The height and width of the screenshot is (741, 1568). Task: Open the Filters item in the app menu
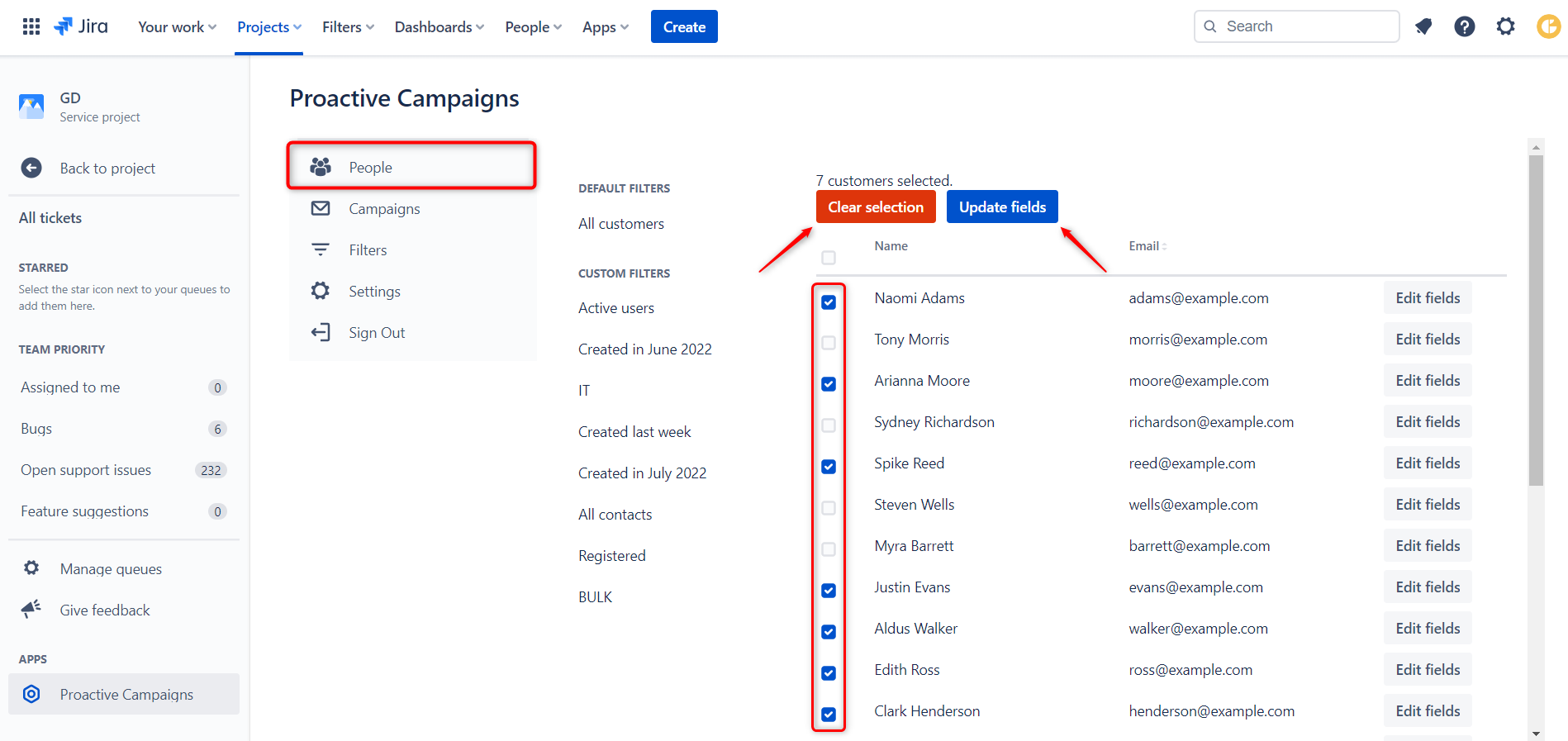(x=412, y=249)
